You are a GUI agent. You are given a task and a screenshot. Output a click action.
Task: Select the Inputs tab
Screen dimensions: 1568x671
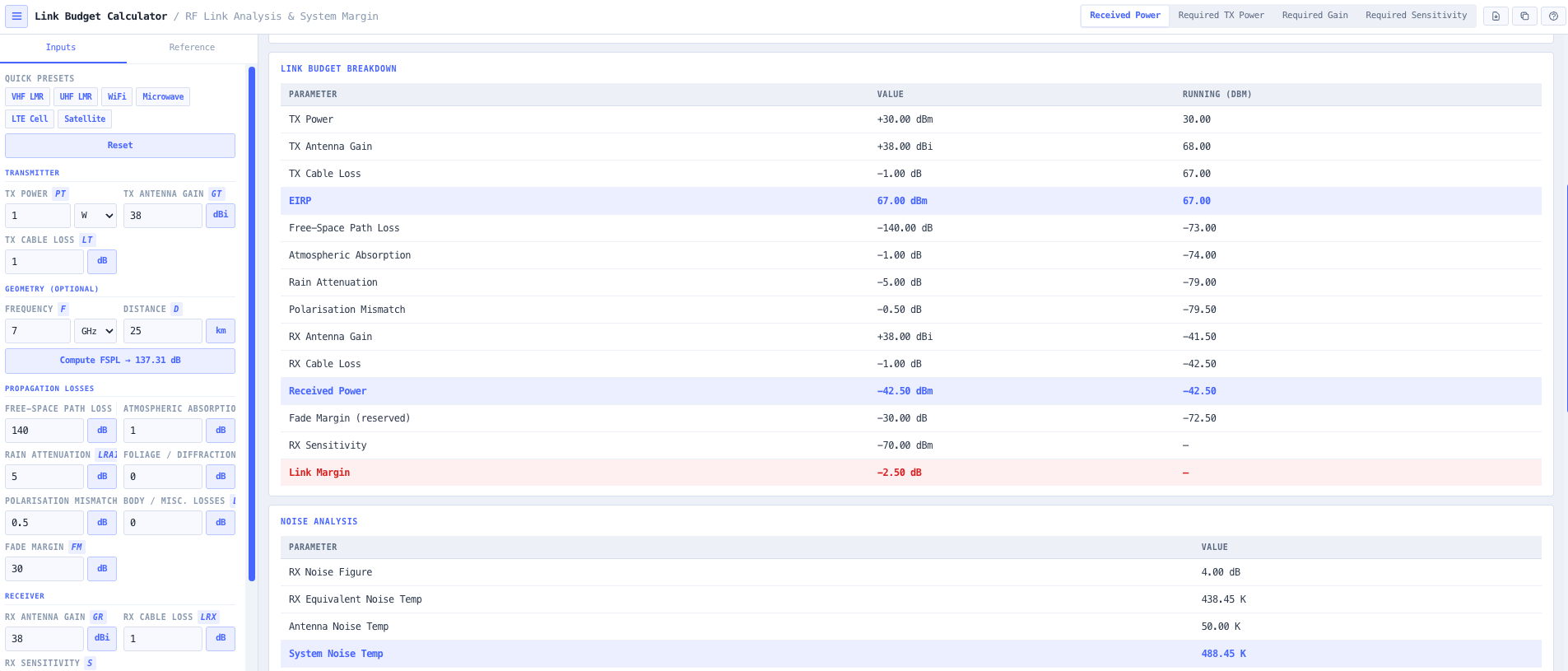pyautogui.click(x=61, y=48)
